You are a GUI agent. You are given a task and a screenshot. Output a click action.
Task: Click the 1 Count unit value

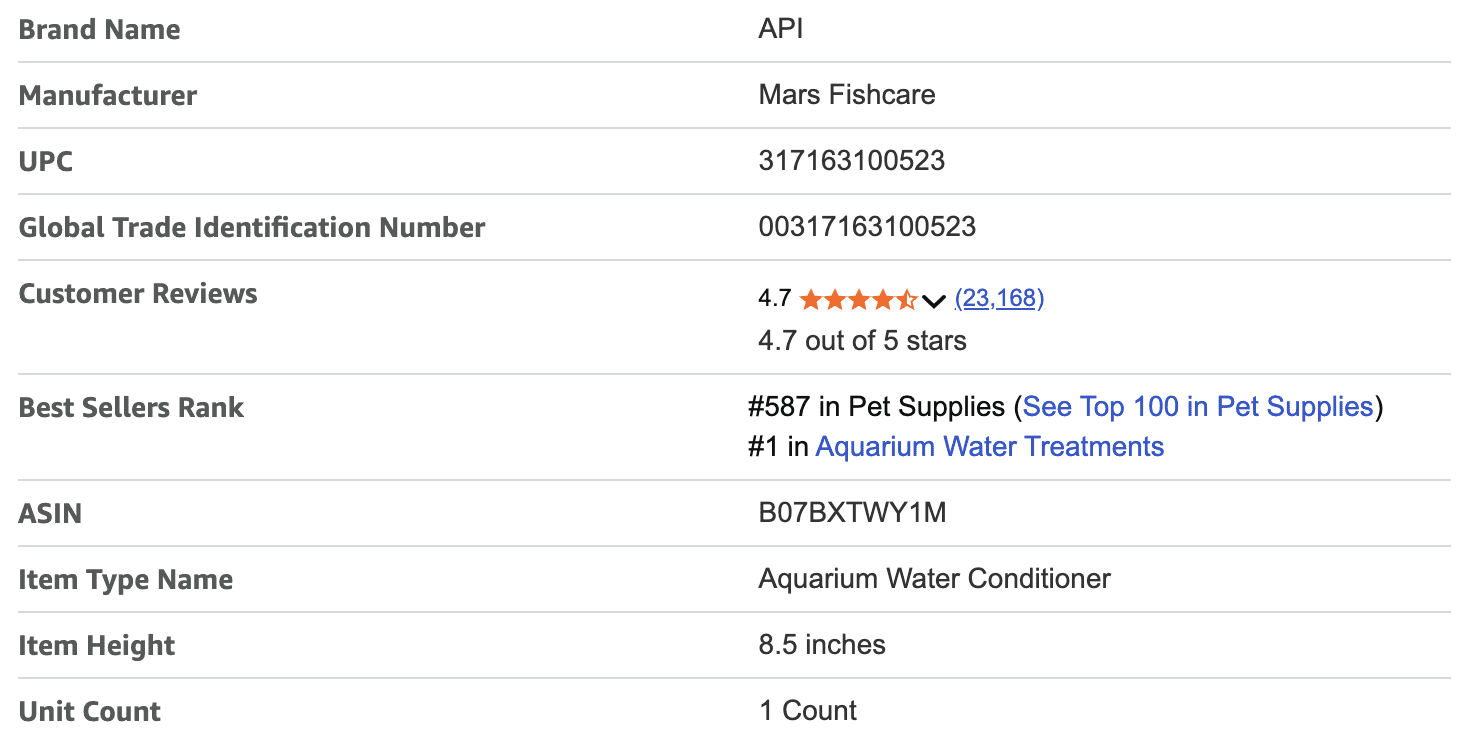(x=807, y=711)
